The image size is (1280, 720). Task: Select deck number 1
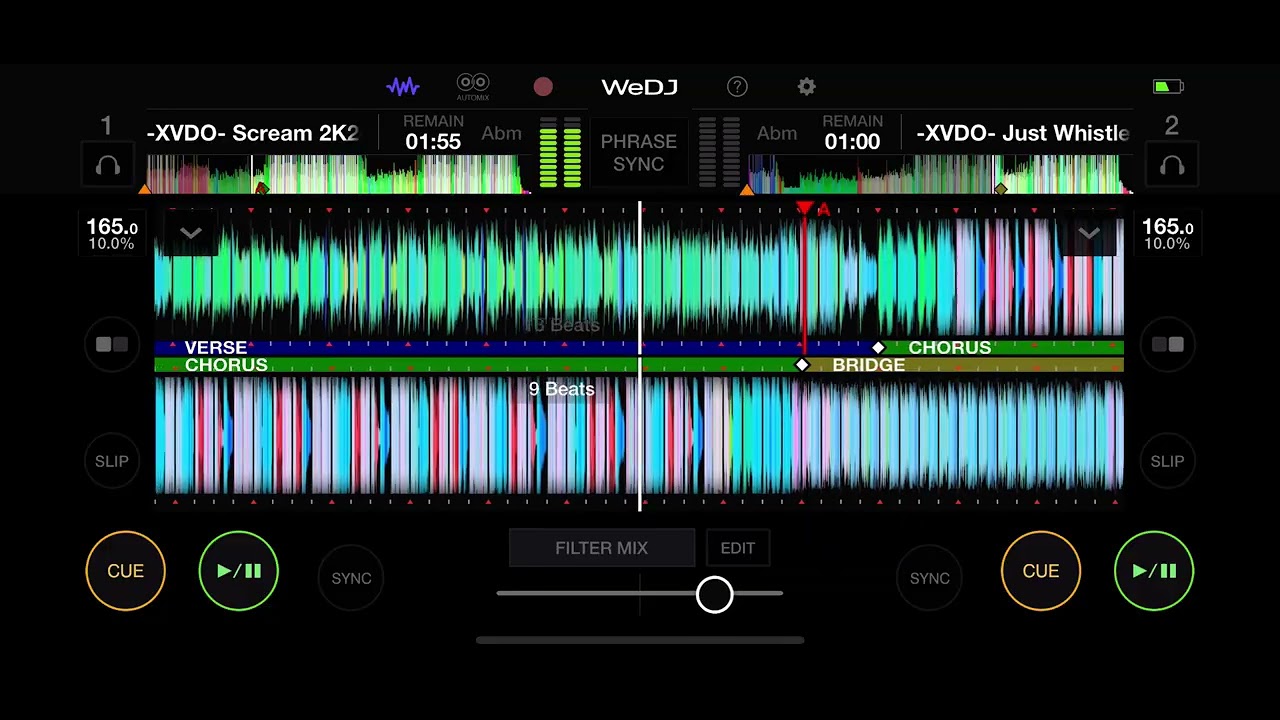click(106, 126)
